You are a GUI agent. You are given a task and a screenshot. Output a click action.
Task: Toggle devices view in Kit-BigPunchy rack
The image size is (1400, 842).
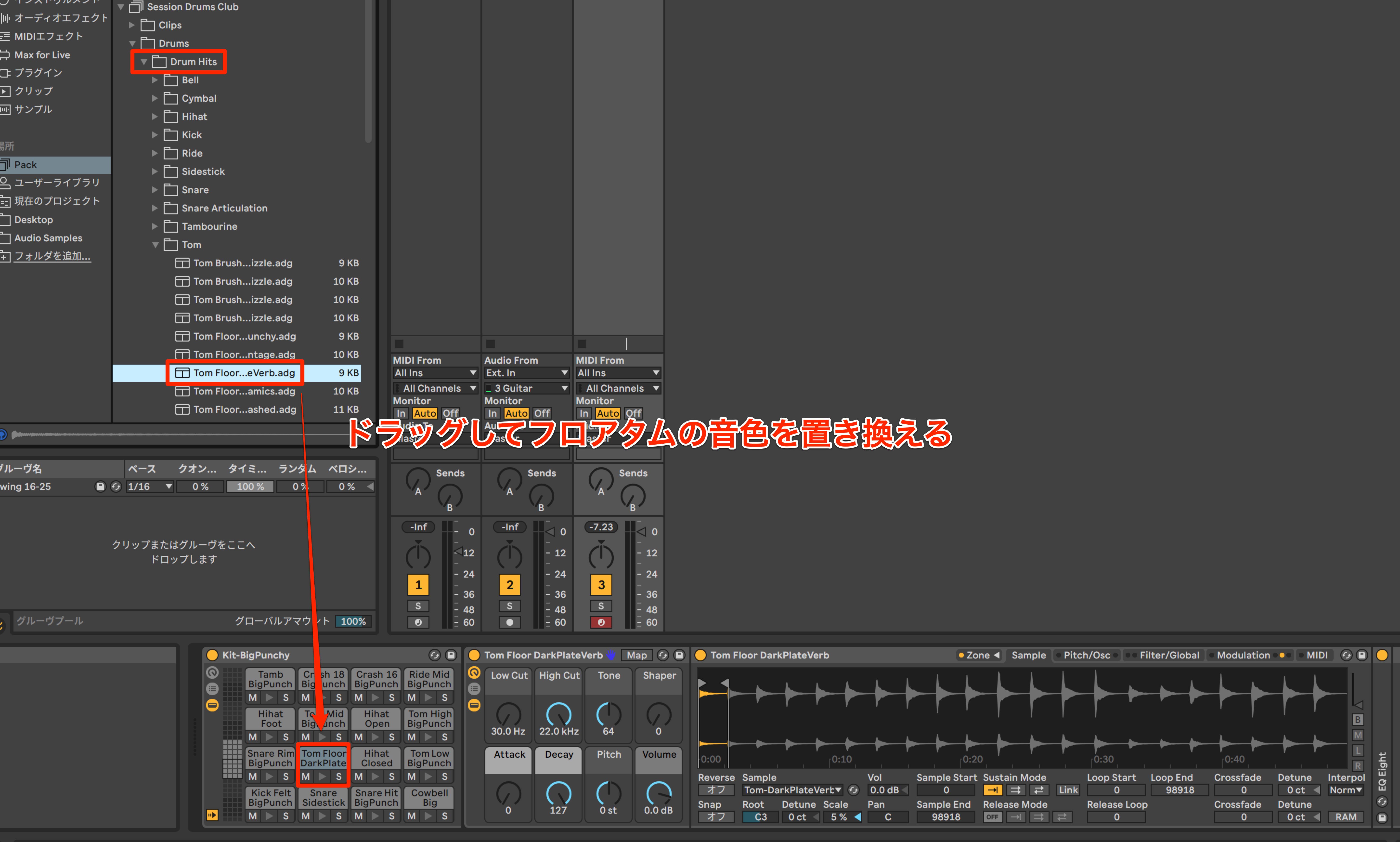click(212, 705)
